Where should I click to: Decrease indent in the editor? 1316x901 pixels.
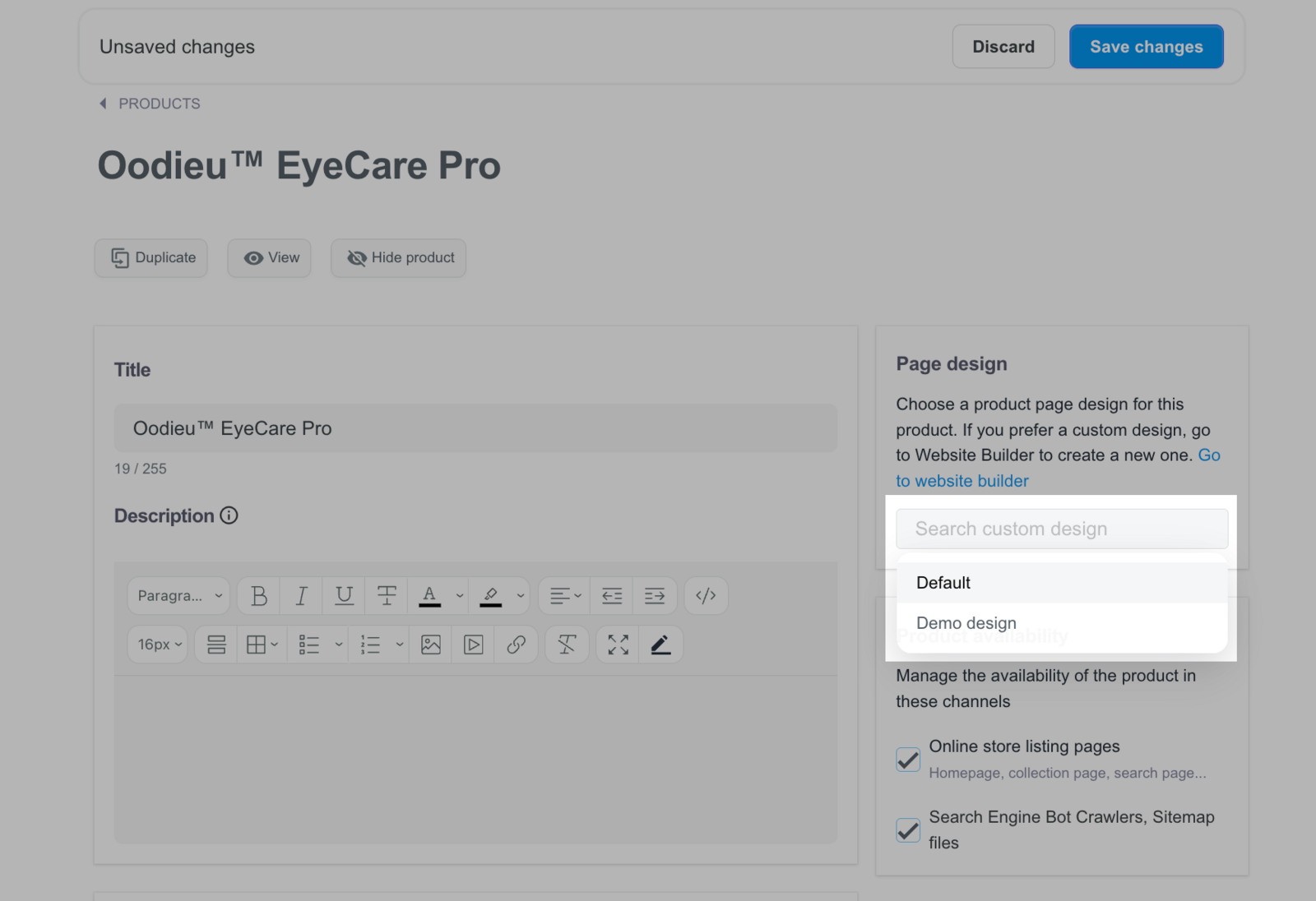612,596
